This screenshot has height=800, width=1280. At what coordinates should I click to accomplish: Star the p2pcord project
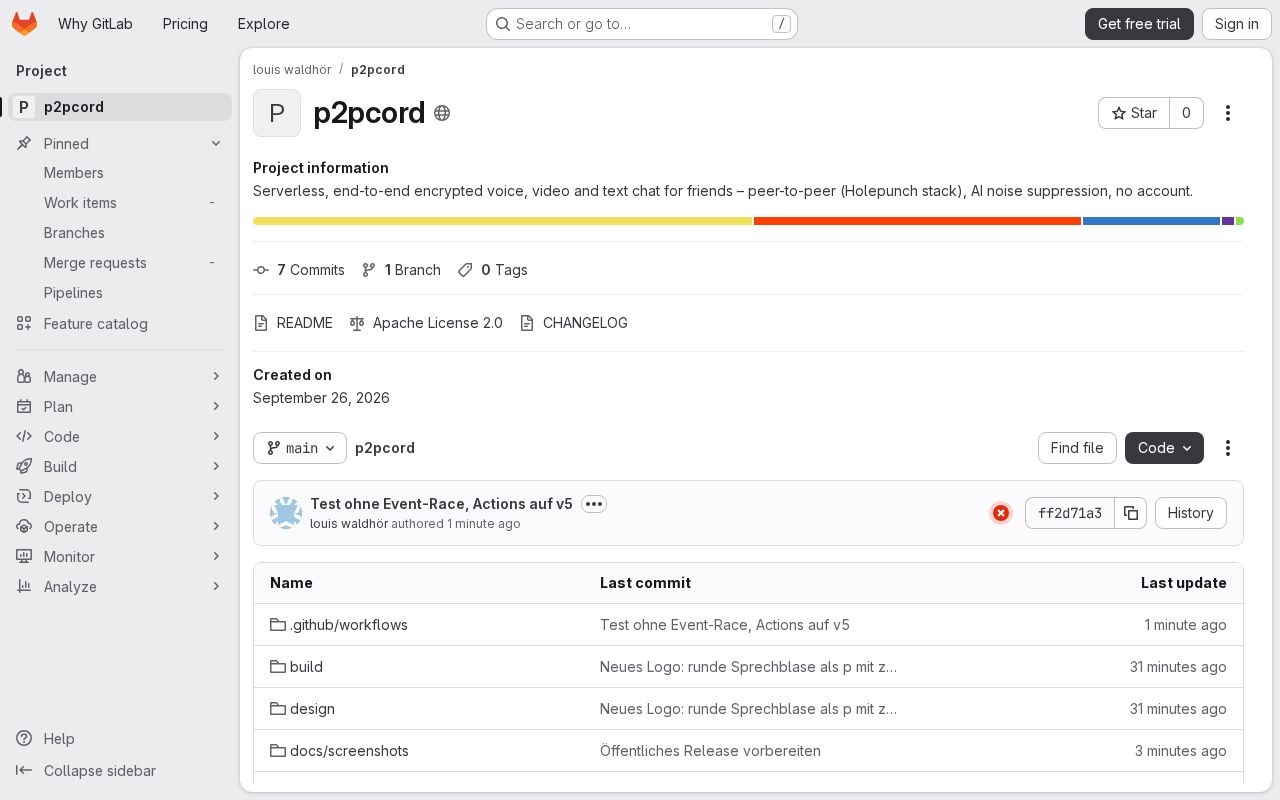click(x=1134, y=113)
